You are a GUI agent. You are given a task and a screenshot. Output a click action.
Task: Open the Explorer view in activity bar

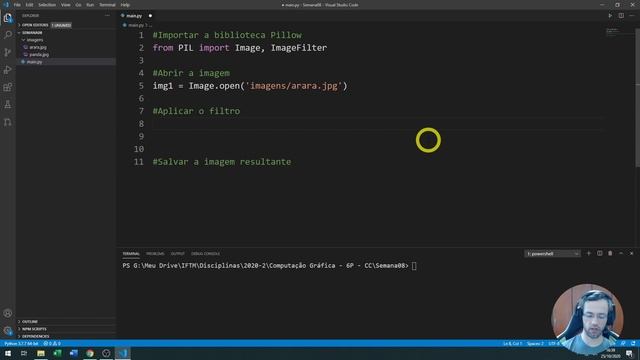tap(8, 18)
